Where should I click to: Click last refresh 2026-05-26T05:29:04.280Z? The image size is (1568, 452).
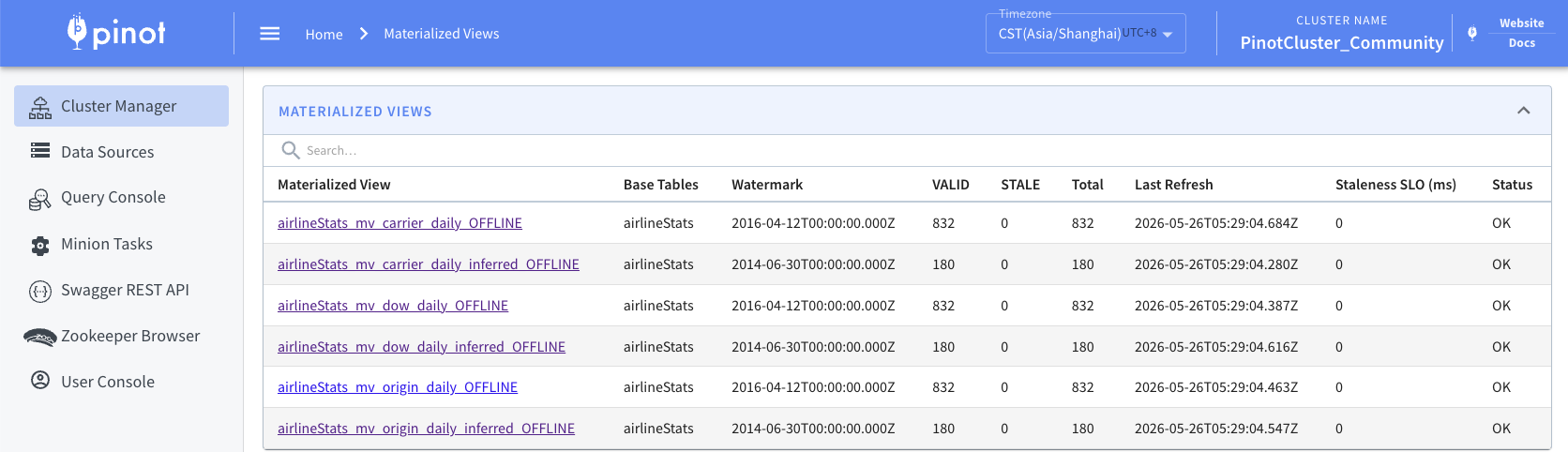coord(1216,264)
